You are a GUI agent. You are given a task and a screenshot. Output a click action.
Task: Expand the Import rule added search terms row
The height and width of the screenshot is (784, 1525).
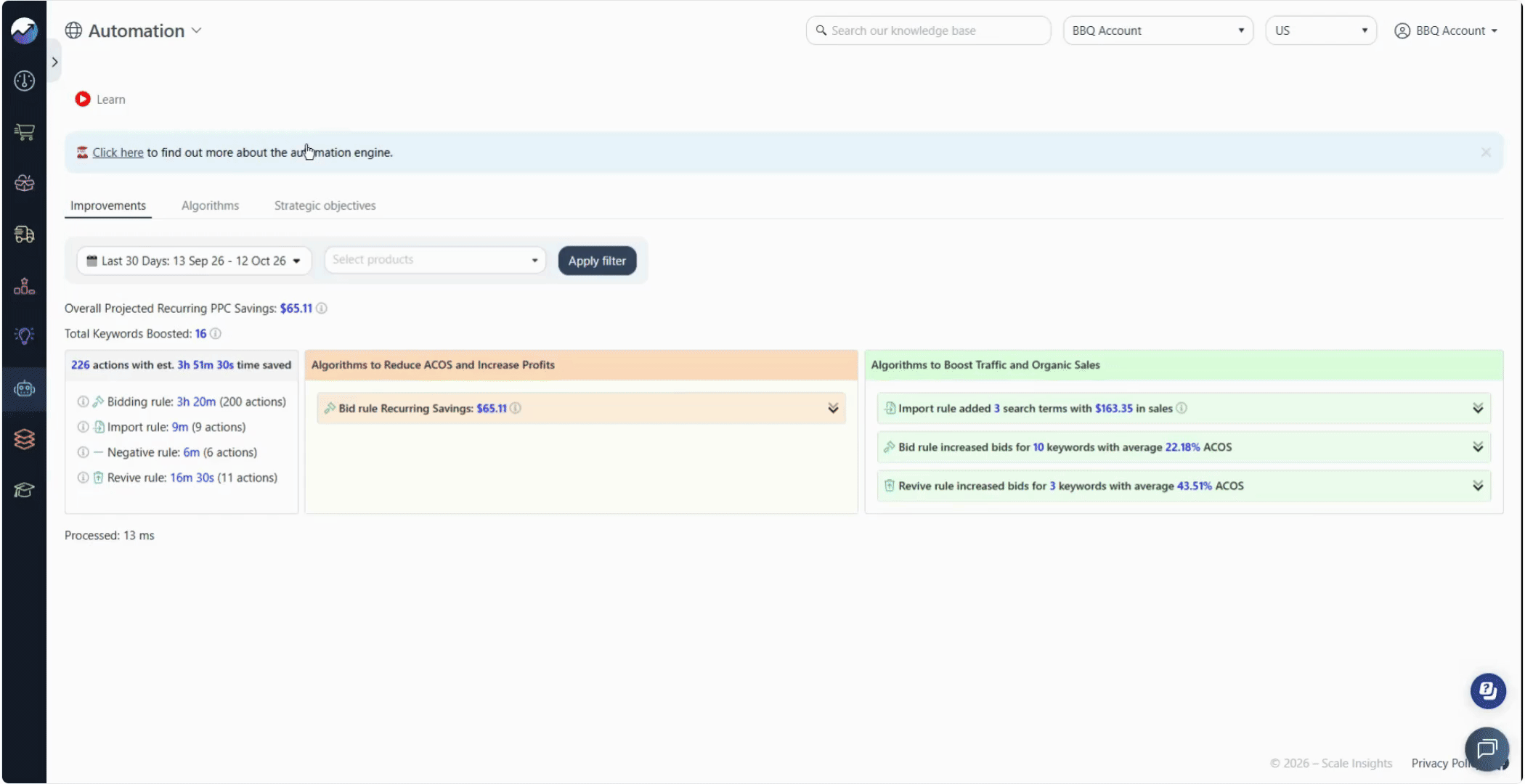click(1184, 408)
